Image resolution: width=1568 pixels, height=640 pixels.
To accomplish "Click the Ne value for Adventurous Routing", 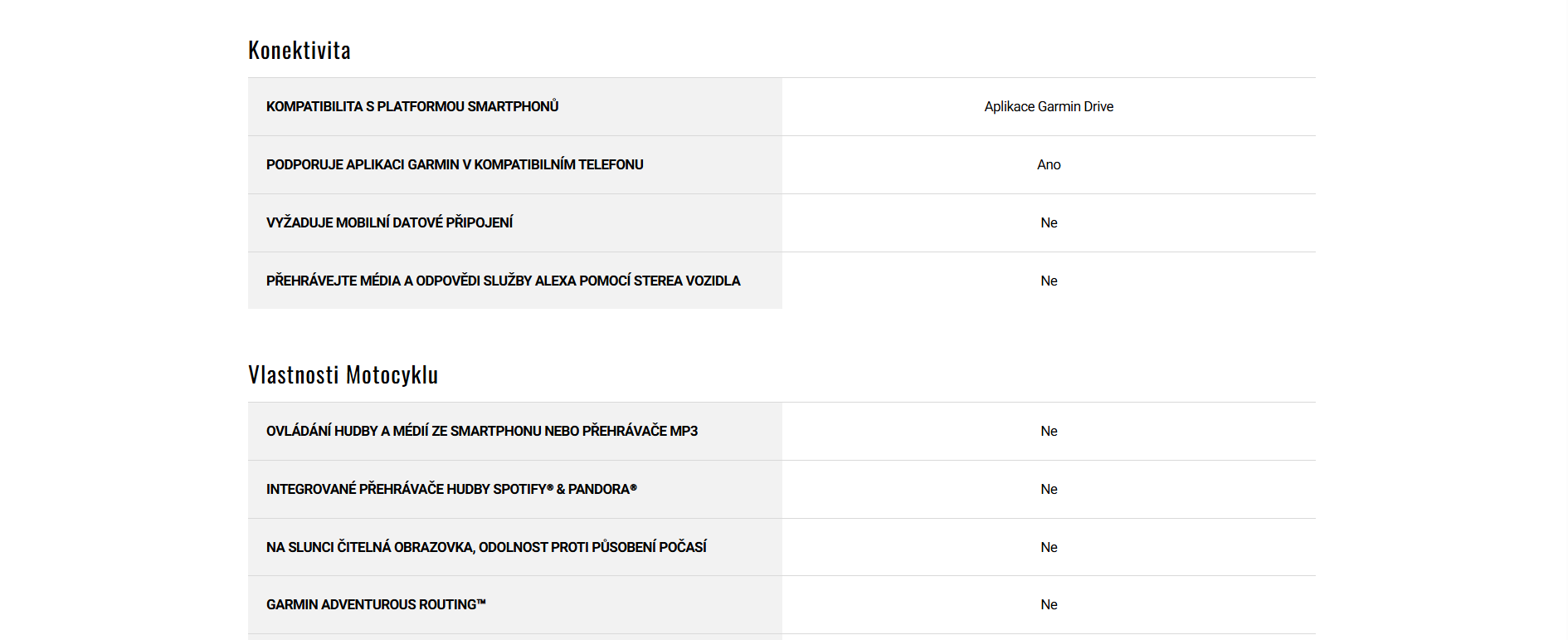I will click(1049, 604).
